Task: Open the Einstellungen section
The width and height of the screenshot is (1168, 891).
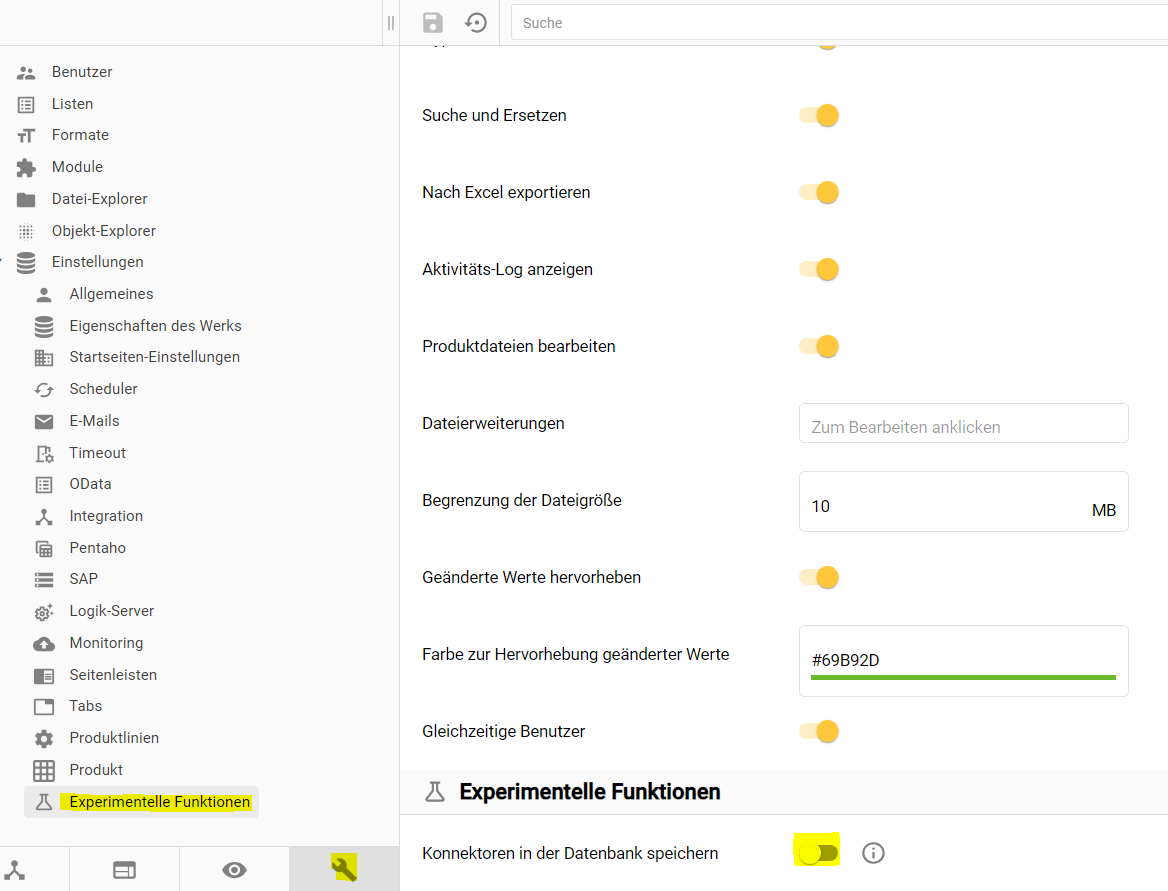Action: tap(98, 261)
